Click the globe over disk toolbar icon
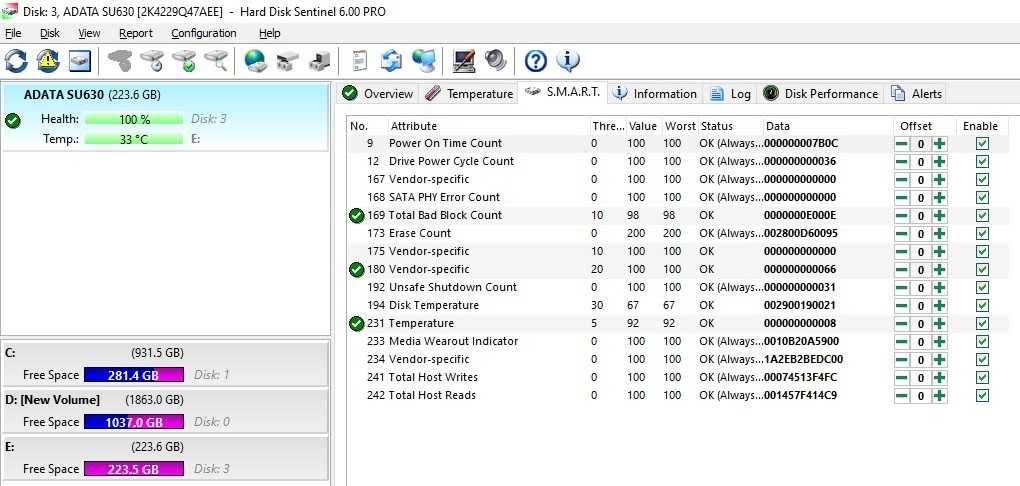Viewport: 1020px width, 486px height. tap(256, 61)
